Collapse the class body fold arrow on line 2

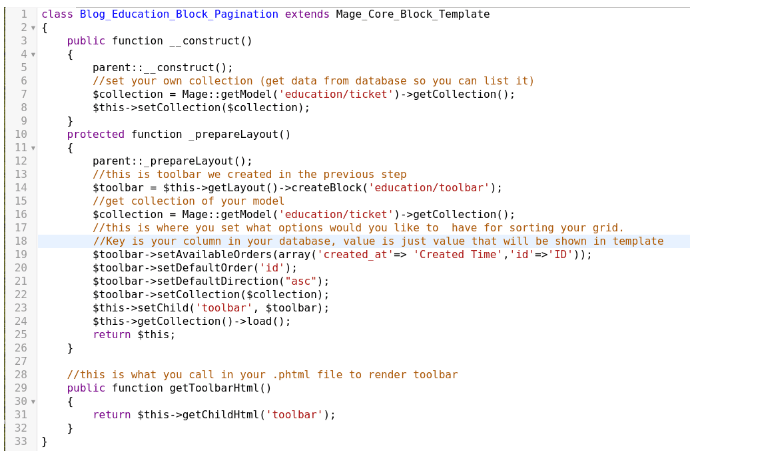(x=33, y=28)
